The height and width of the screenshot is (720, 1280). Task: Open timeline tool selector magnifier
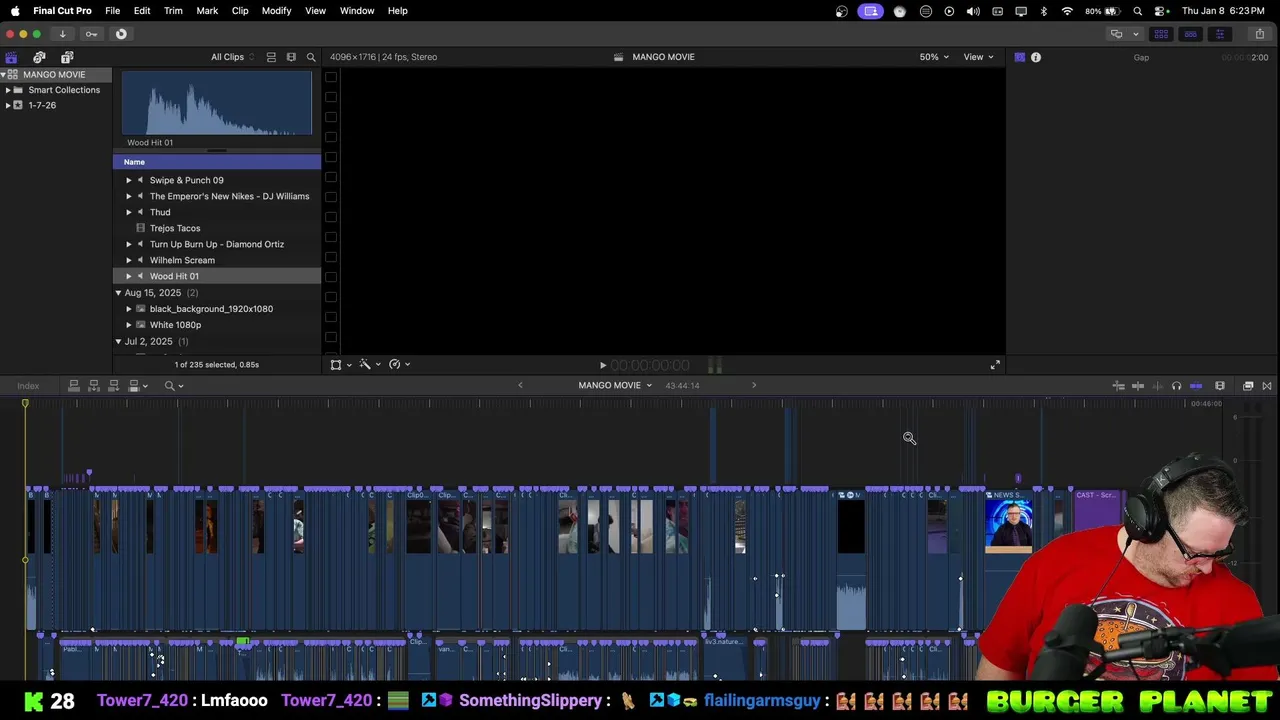coord(173,386)
